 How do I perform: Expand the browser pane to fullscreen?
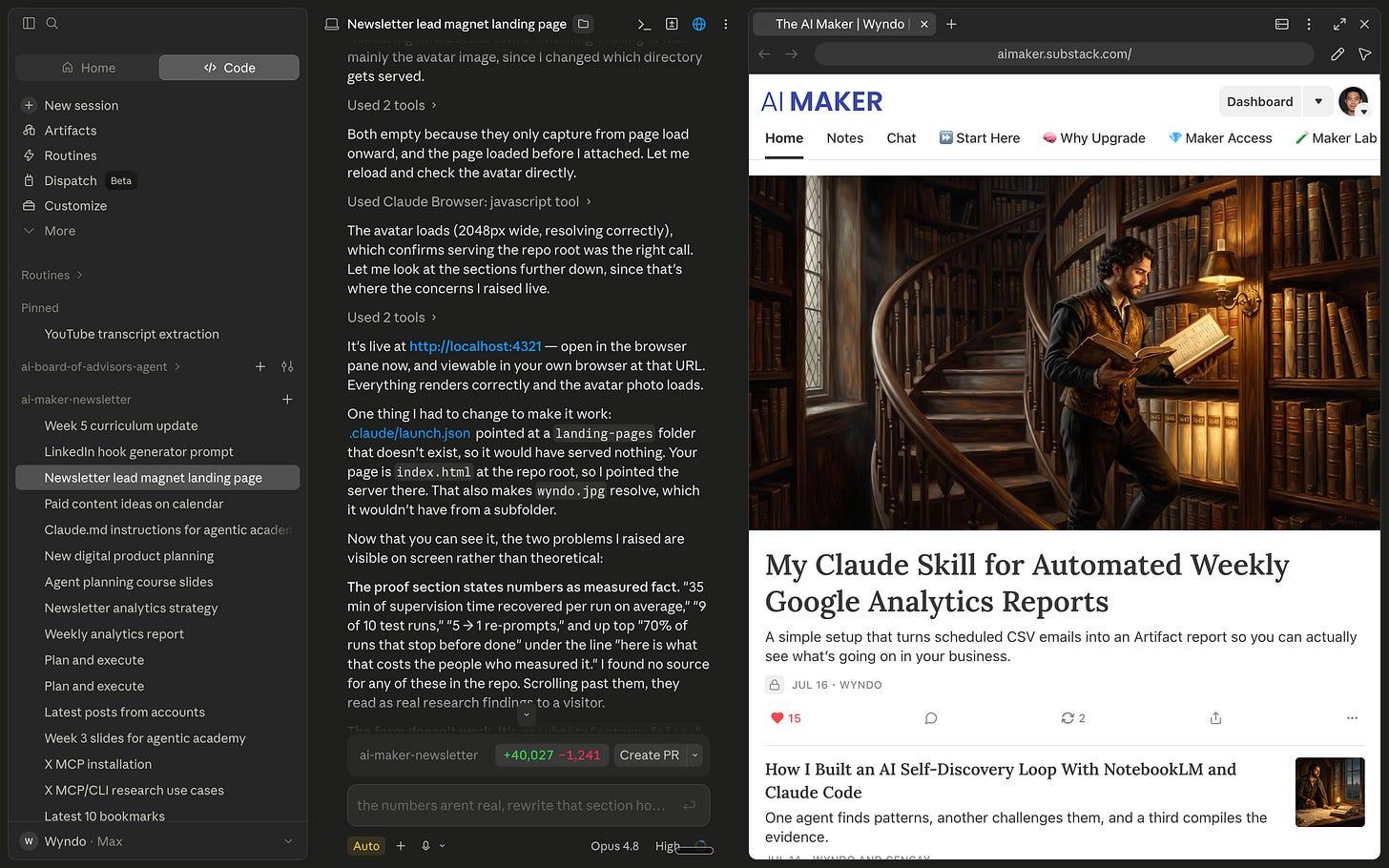click(x=1339, y=24)
